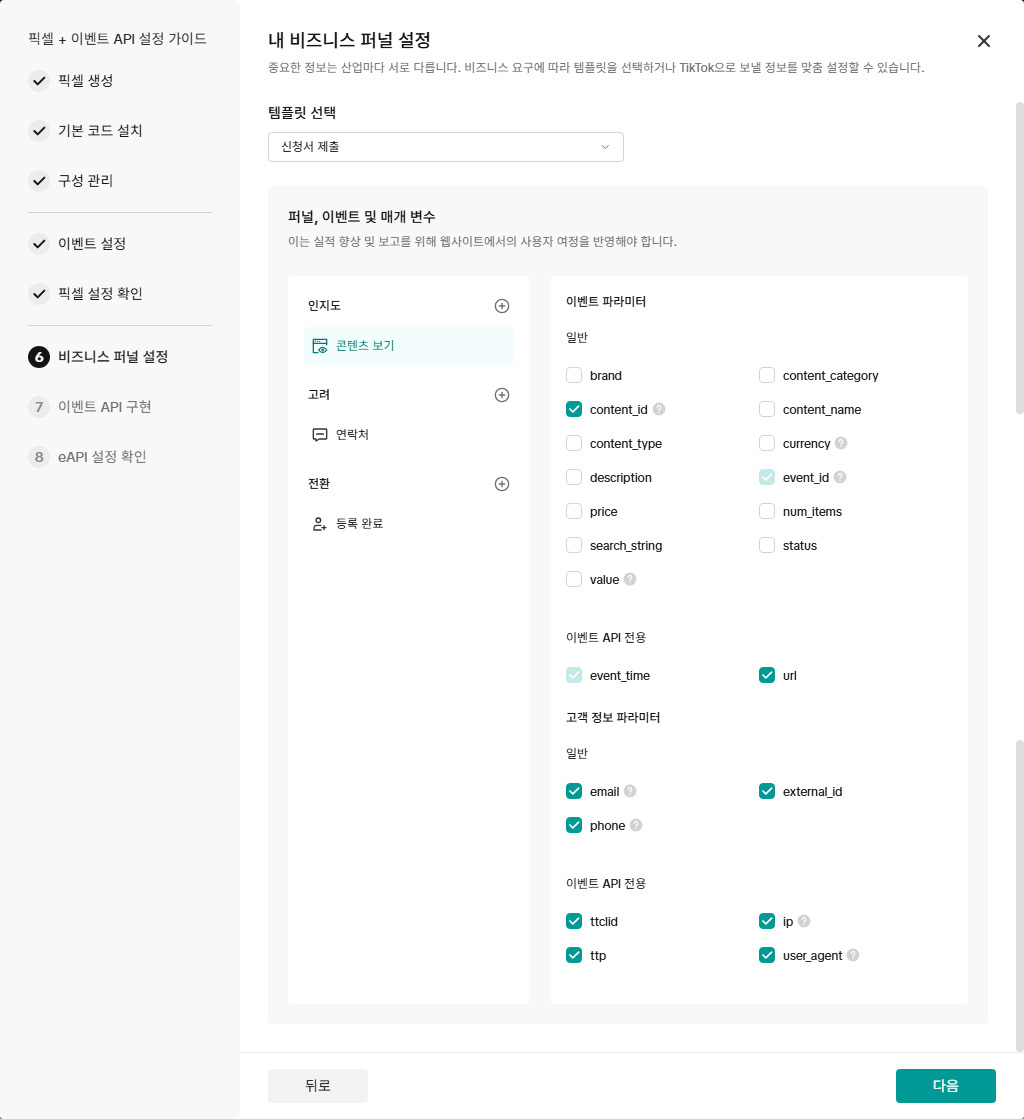Image resolution: width=1024 pixels, height=1119 pixels.
Task: Click the help icon beside content_id
Action: 659,409
